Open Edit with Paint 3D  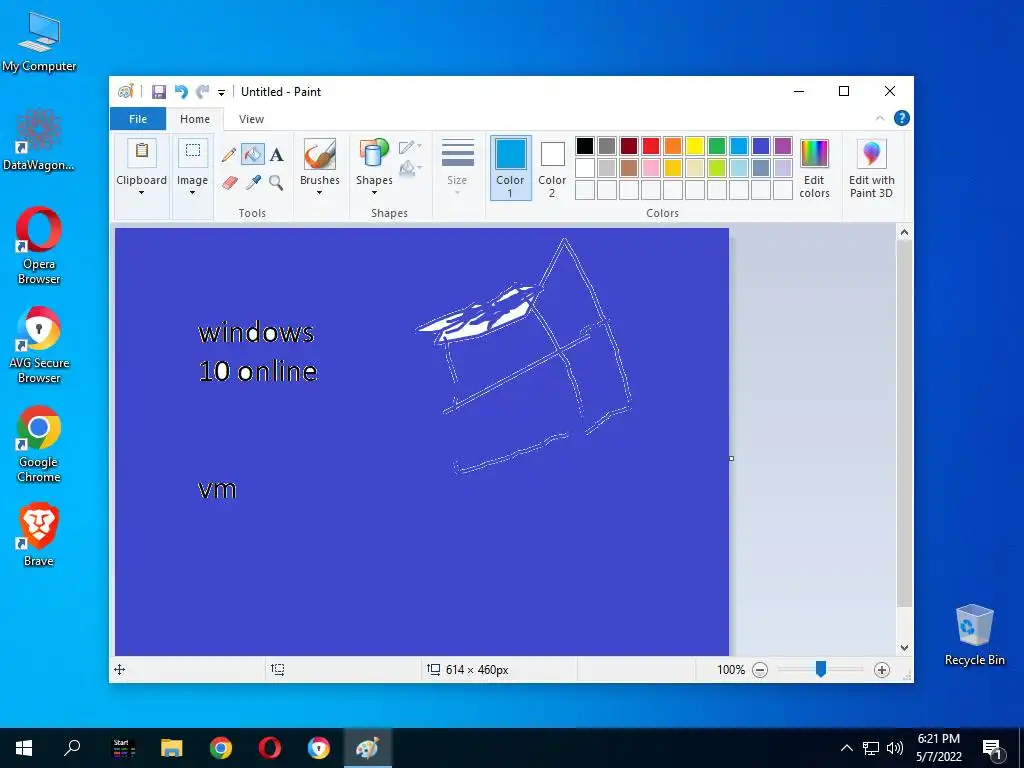(871, 168)
